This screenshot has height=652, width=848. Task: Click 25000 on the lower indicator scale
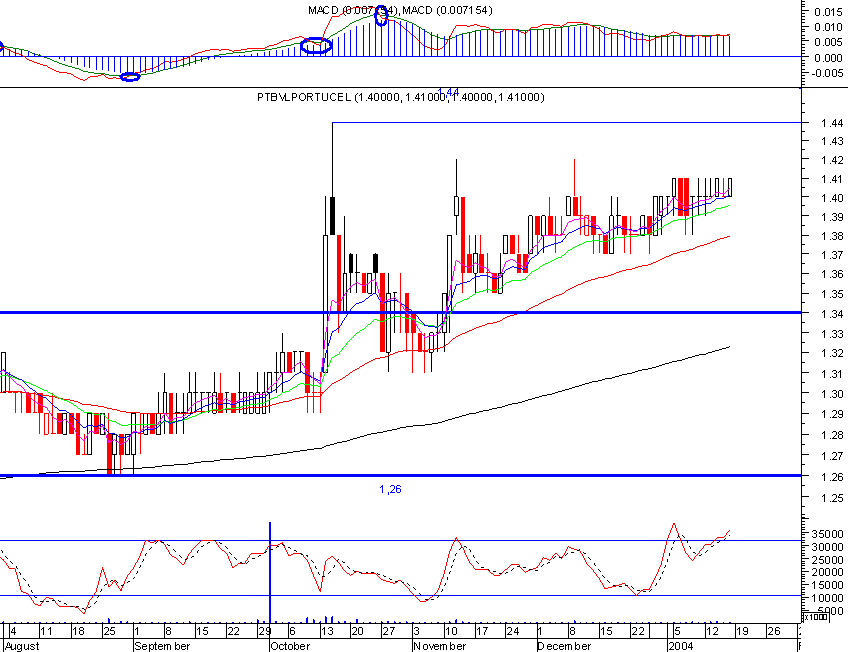(x=827, y=560)
